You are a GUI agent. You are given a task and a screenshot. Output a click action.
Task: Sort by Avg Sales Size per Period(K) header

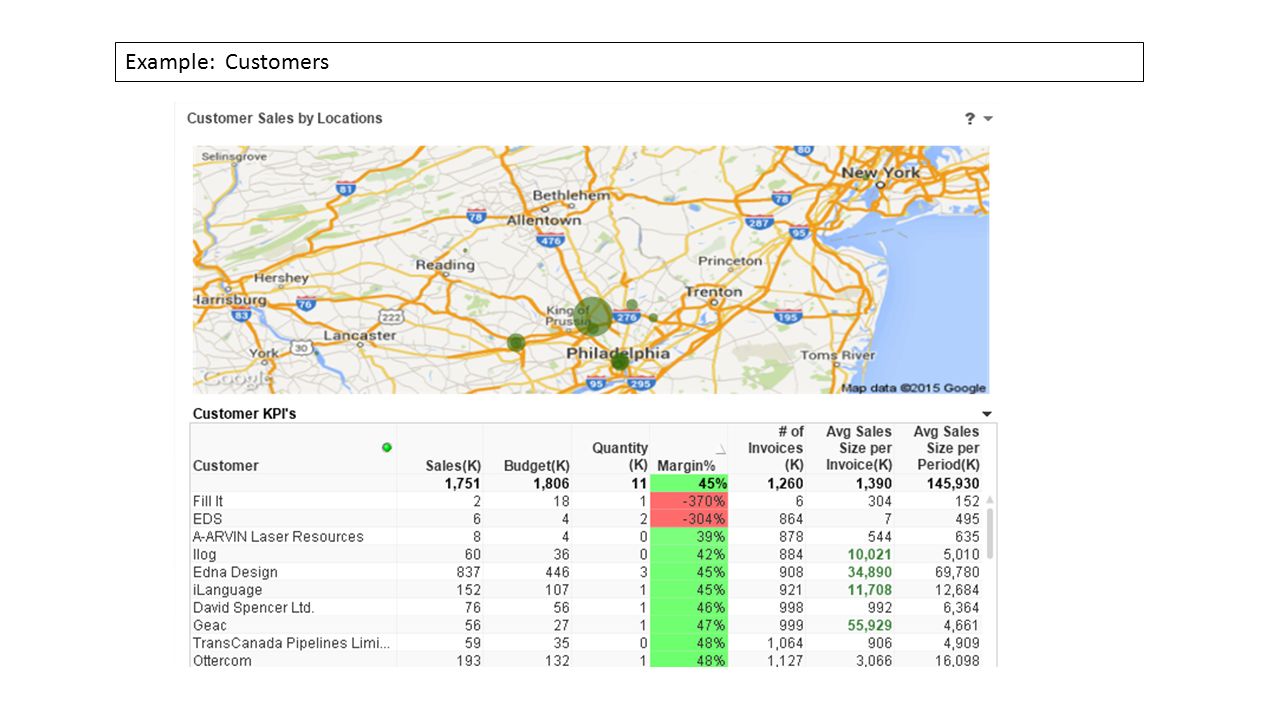coord(946,449)
